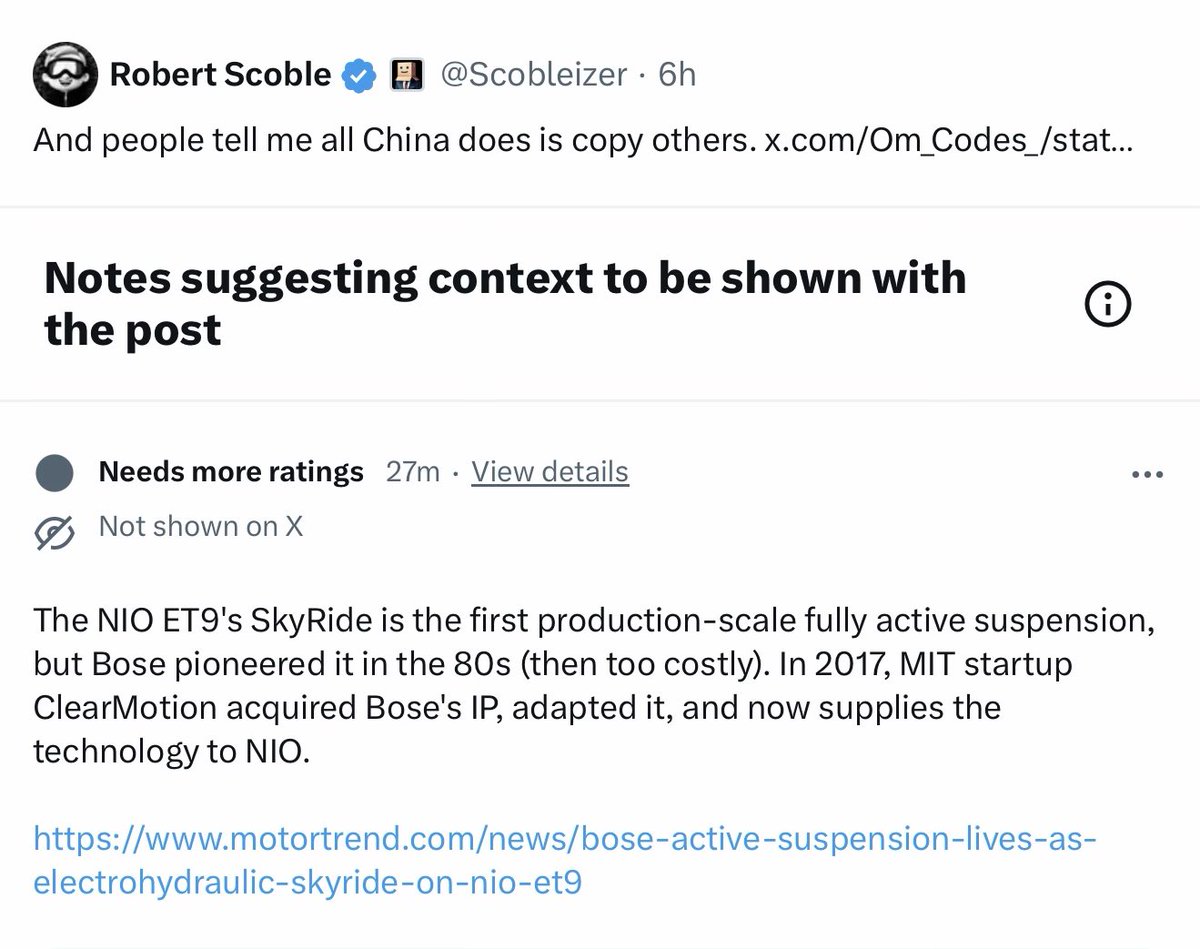Click the Robert Scoble display name
This screenshot has height=949, width=1200.
[x=220, y=74]
